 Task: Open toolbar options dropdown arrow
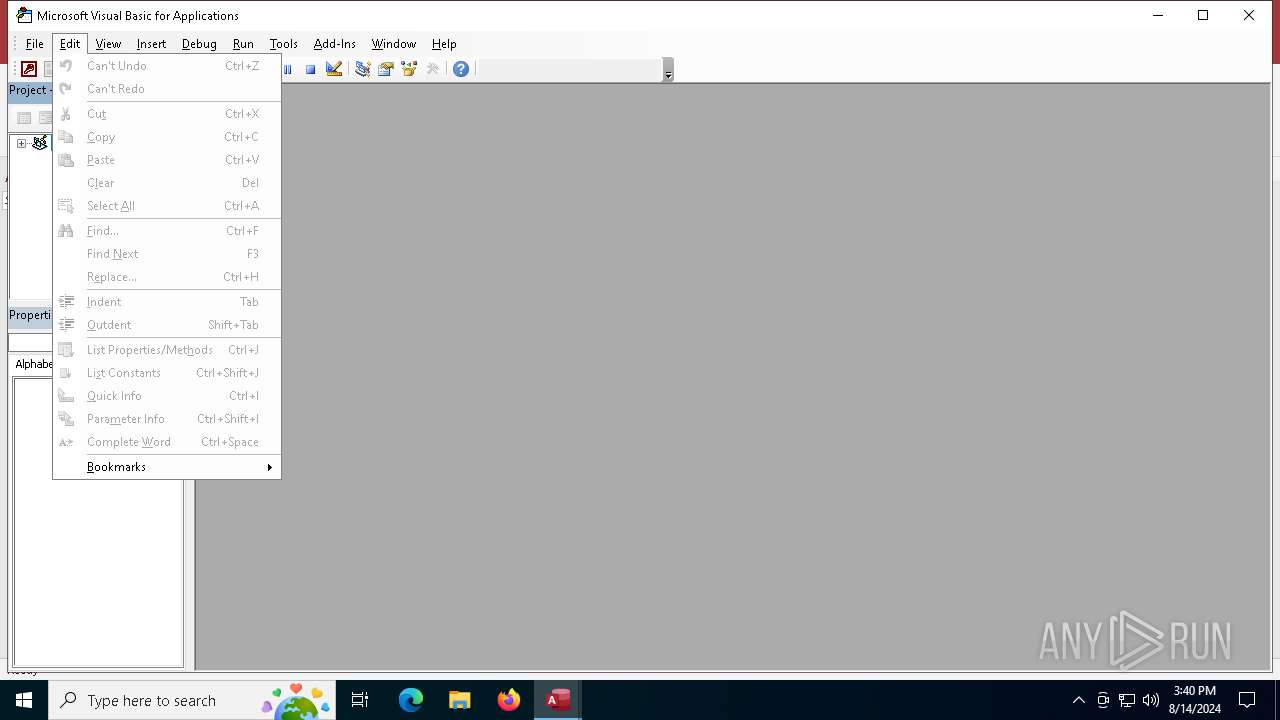pyautogui.click(x=668, y=71)
